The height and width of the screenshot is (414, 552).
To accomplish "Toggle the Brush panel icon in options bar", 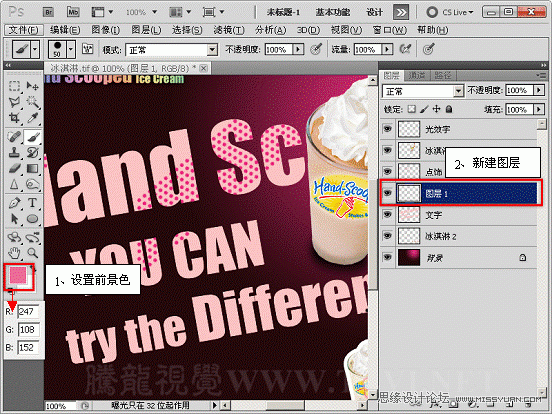I will pyautogui.click(x=87, y=49).
